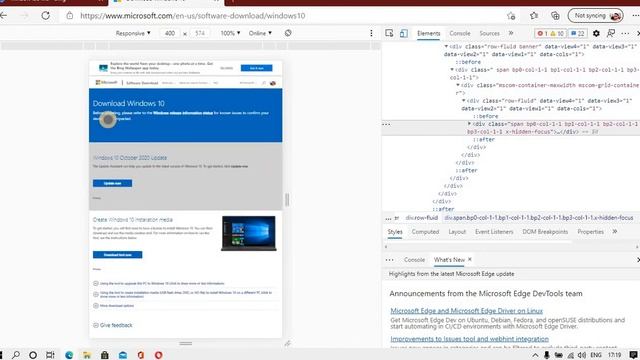Screen dimensions: 640x360
Task: Click the Not syncing profile button
Action: (x=596, y=16)
